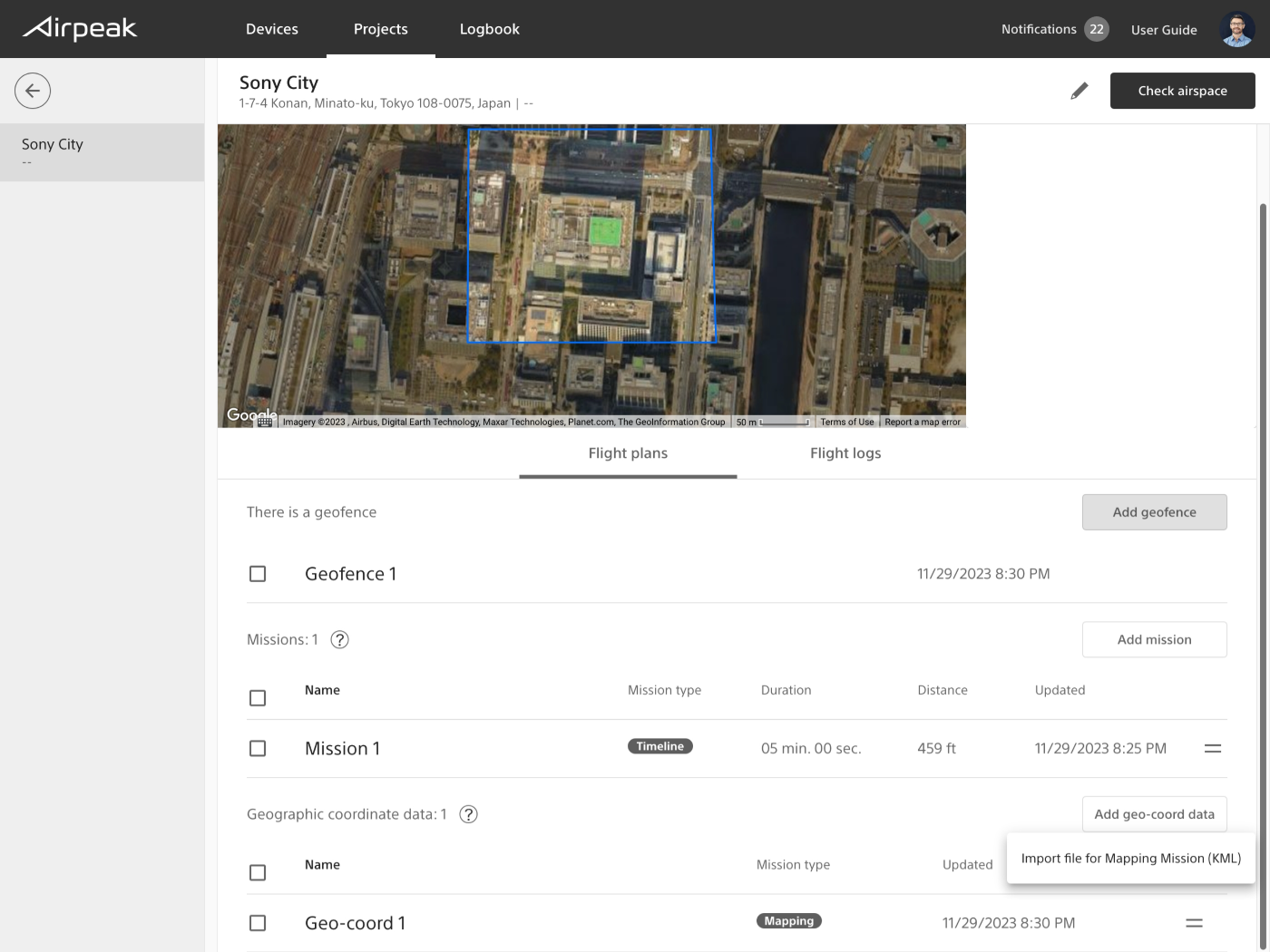The width and height of the screenshot is (1270, 952).
Task: Edit project with the pencil icon
Action: tap(1079, 91)
